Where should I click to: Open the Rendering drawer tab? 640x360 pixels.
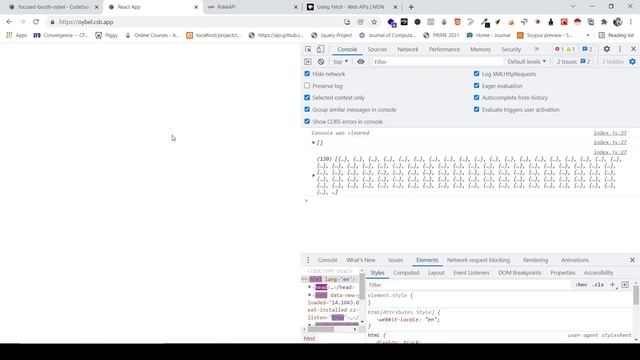click(535, 260)
